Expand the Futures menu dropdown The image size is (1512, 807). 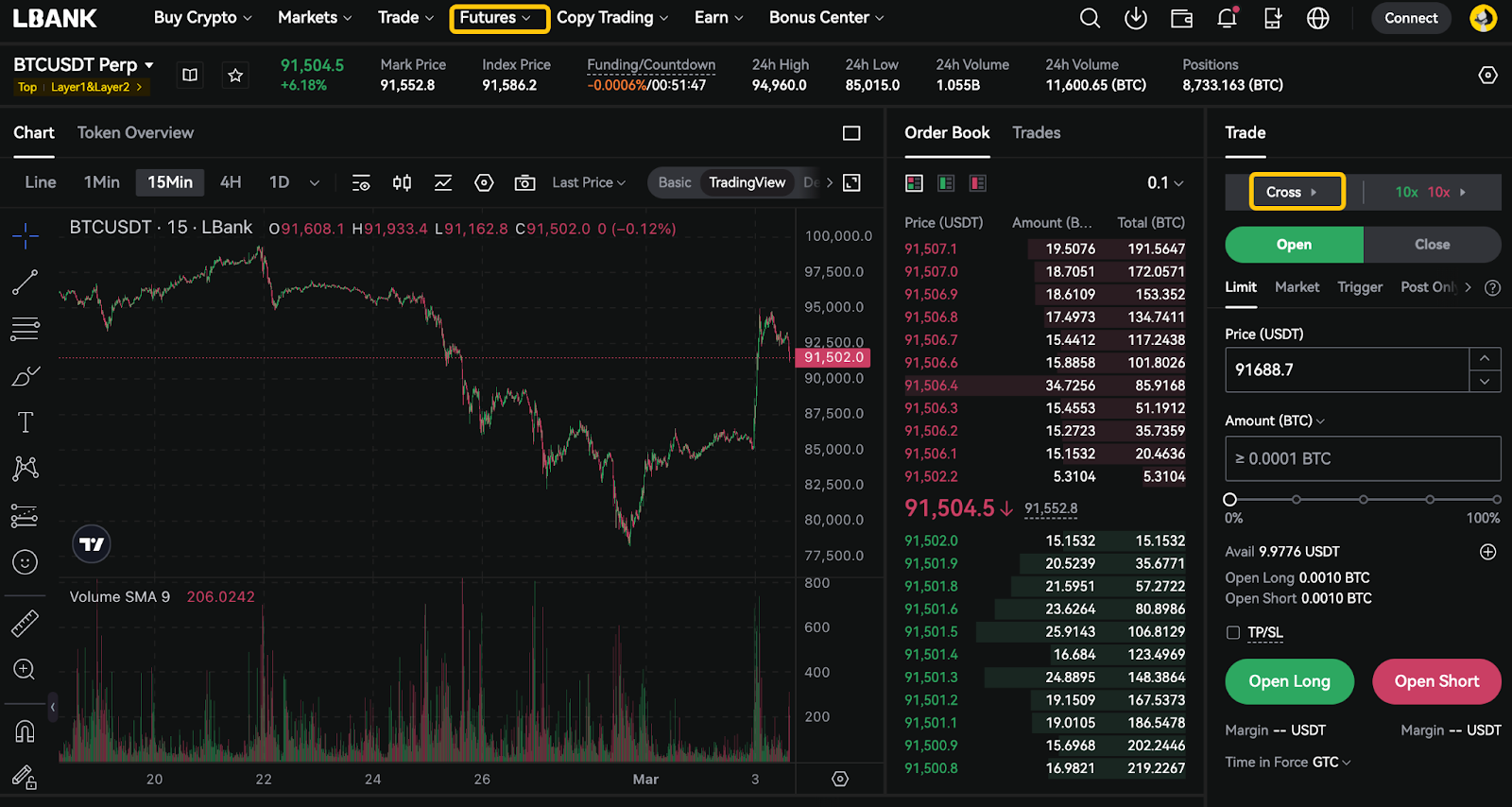(x=498, y=18)
